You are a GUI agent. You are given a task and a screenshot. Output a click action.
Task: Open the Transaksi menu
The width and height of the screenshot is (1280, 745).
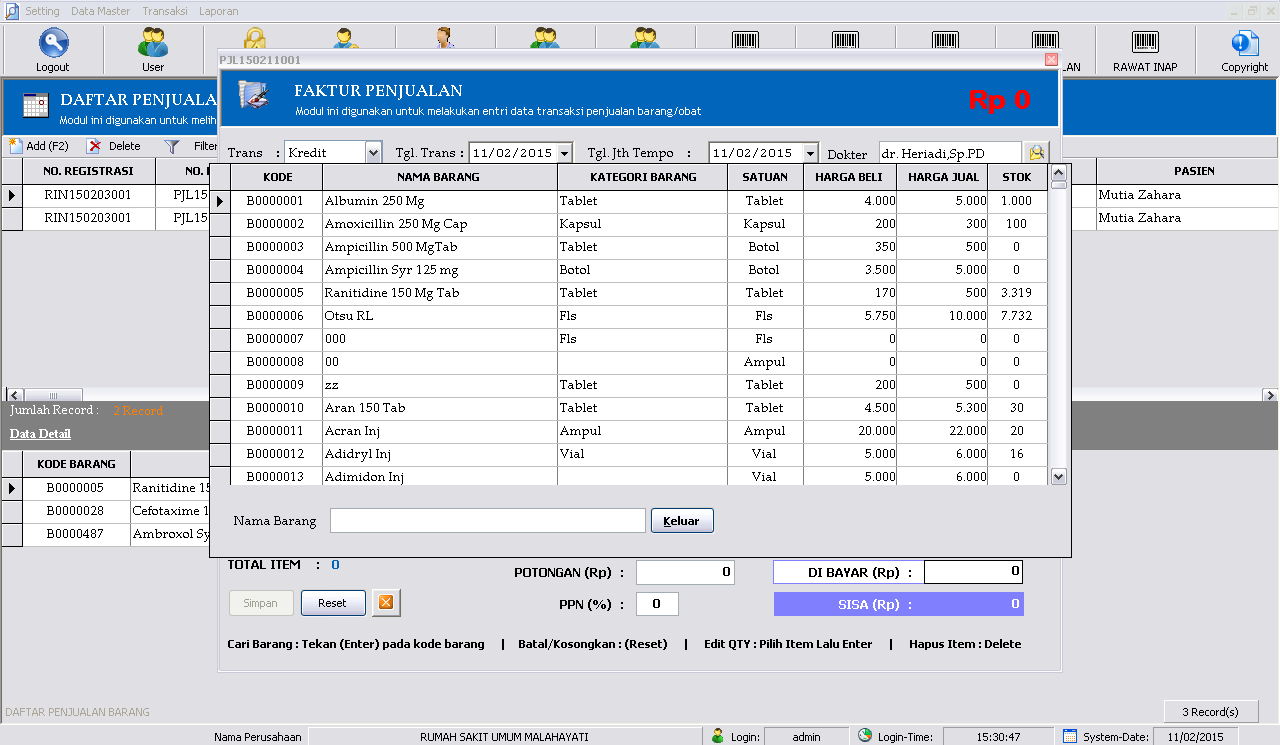point(166,11)
